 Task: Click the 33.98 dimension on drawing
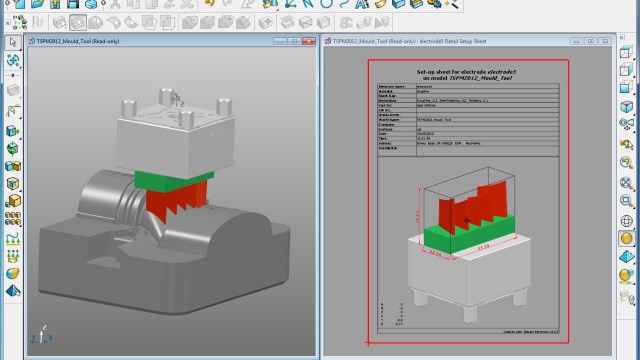tap(483, 247)
